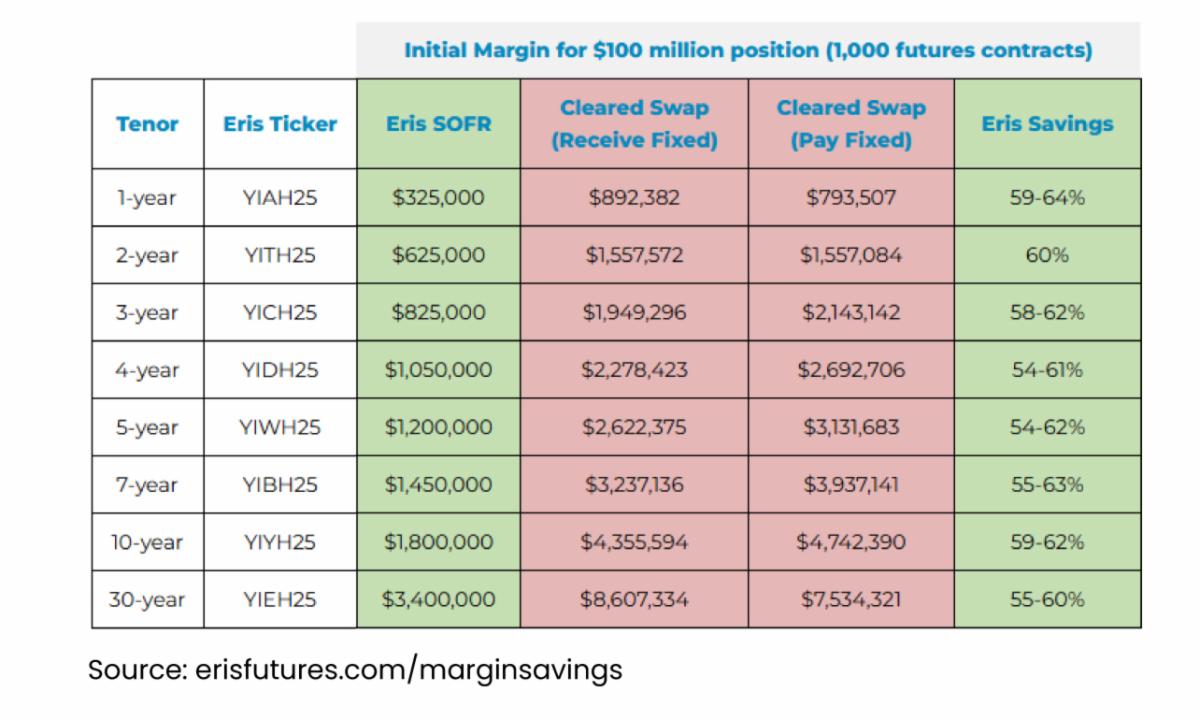Click the Cleared Swap (Pay Fixed) header
This screenshot has width=1200, height=720.
[x=851, y=124]
